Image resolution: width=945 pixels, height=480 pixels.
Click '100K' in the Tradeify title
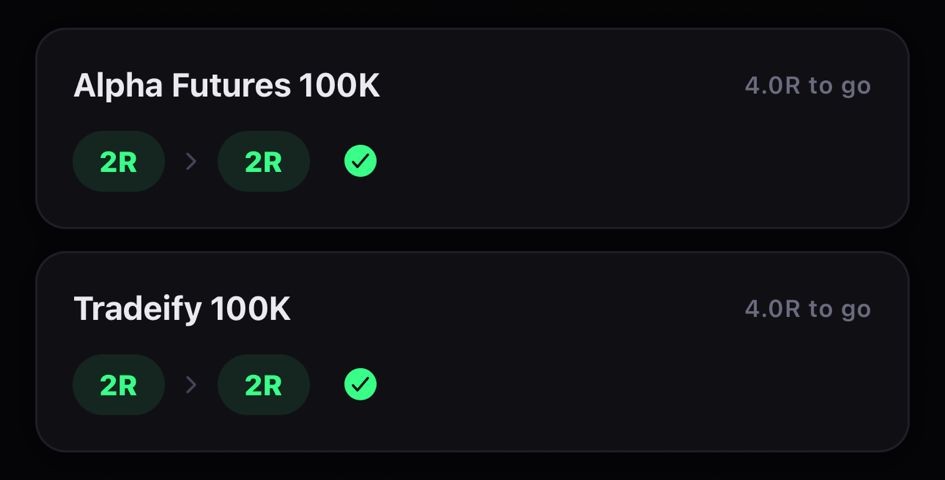pyautogui.click(x=250, y=309)
